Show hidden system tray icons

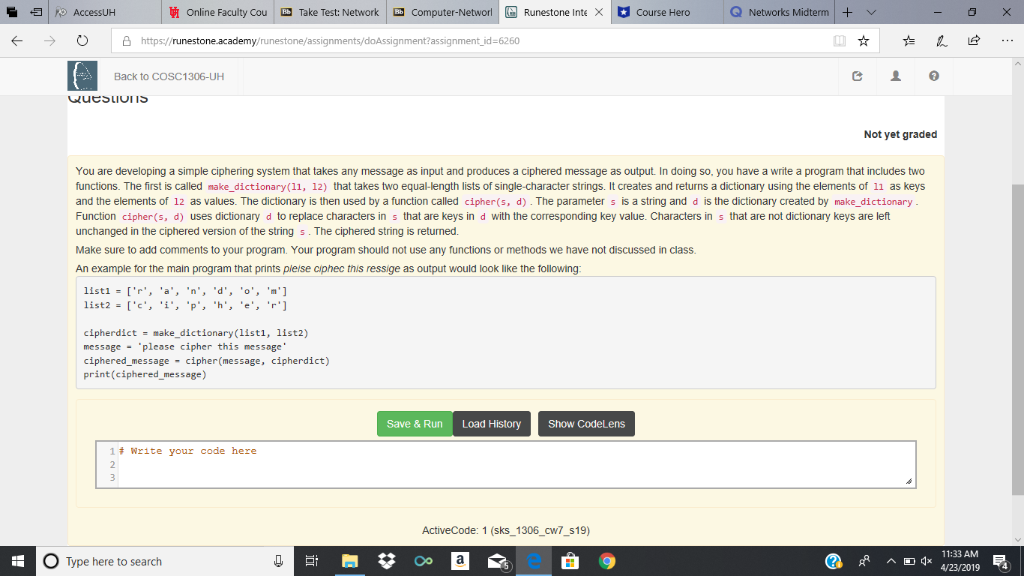point(891,561)
